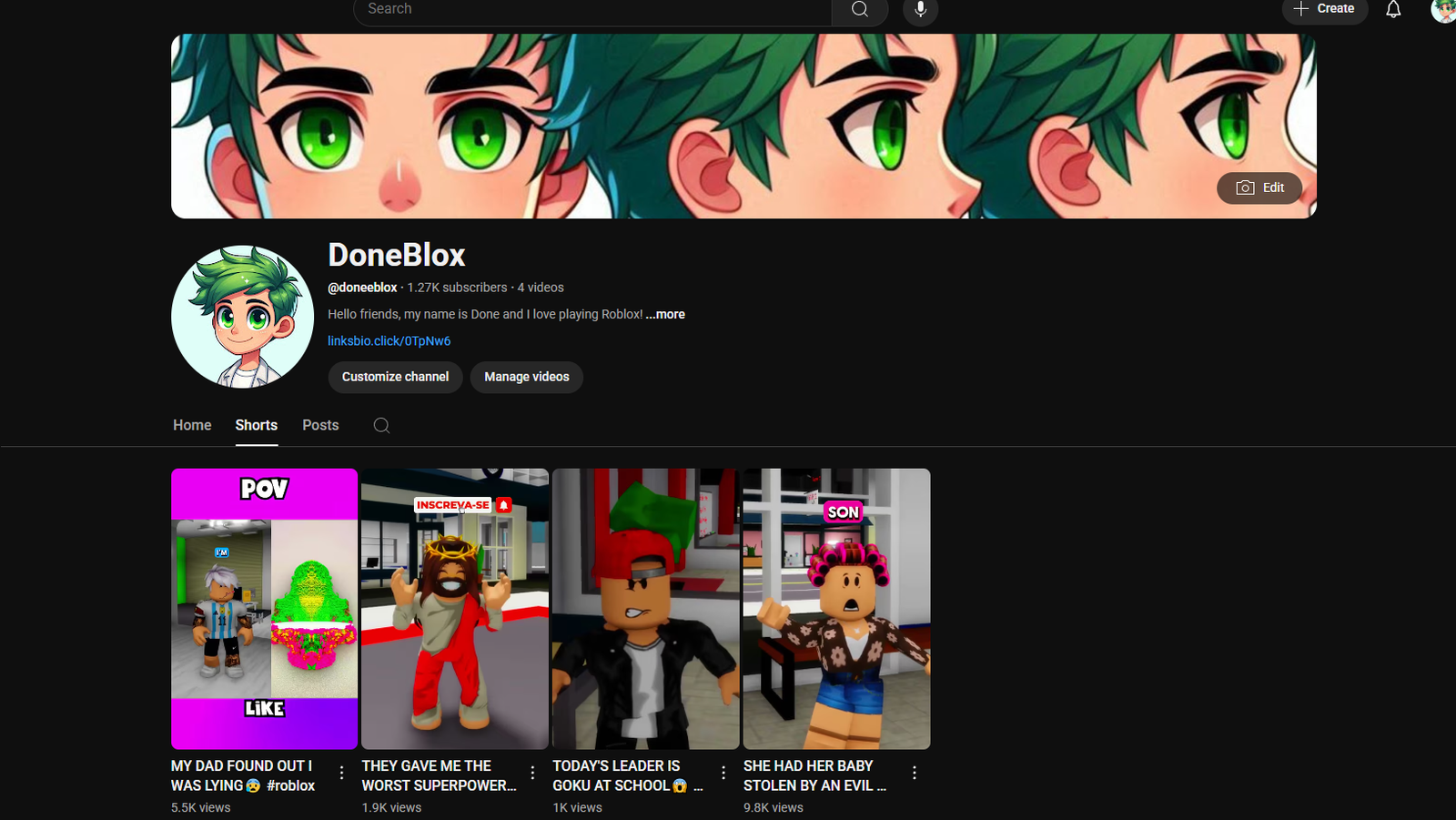This screenshot has width=1456, height=820.
Task: Click the @doneeblox handle text
Action: (x=362, y=288)
